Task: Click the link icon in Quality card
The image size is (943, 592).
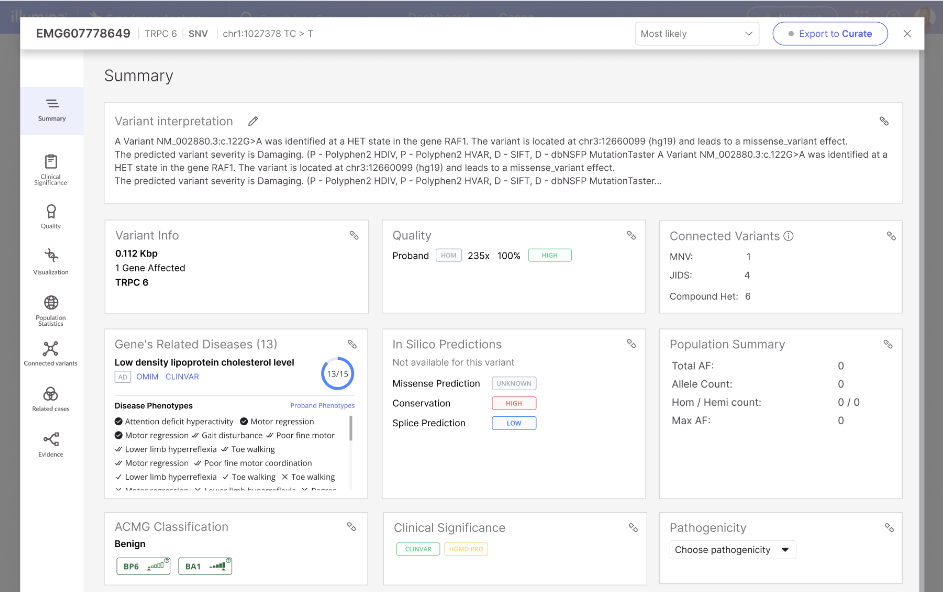Action: pos(631,236)
